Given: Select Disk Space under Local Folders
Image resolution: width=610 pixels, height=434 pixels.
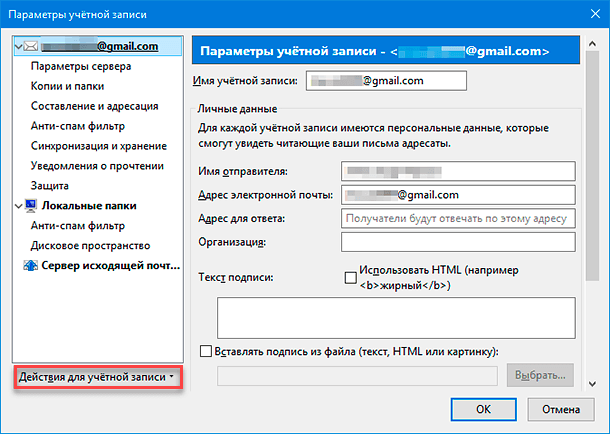Looking at the screenshot, I should tap(90, 245).
